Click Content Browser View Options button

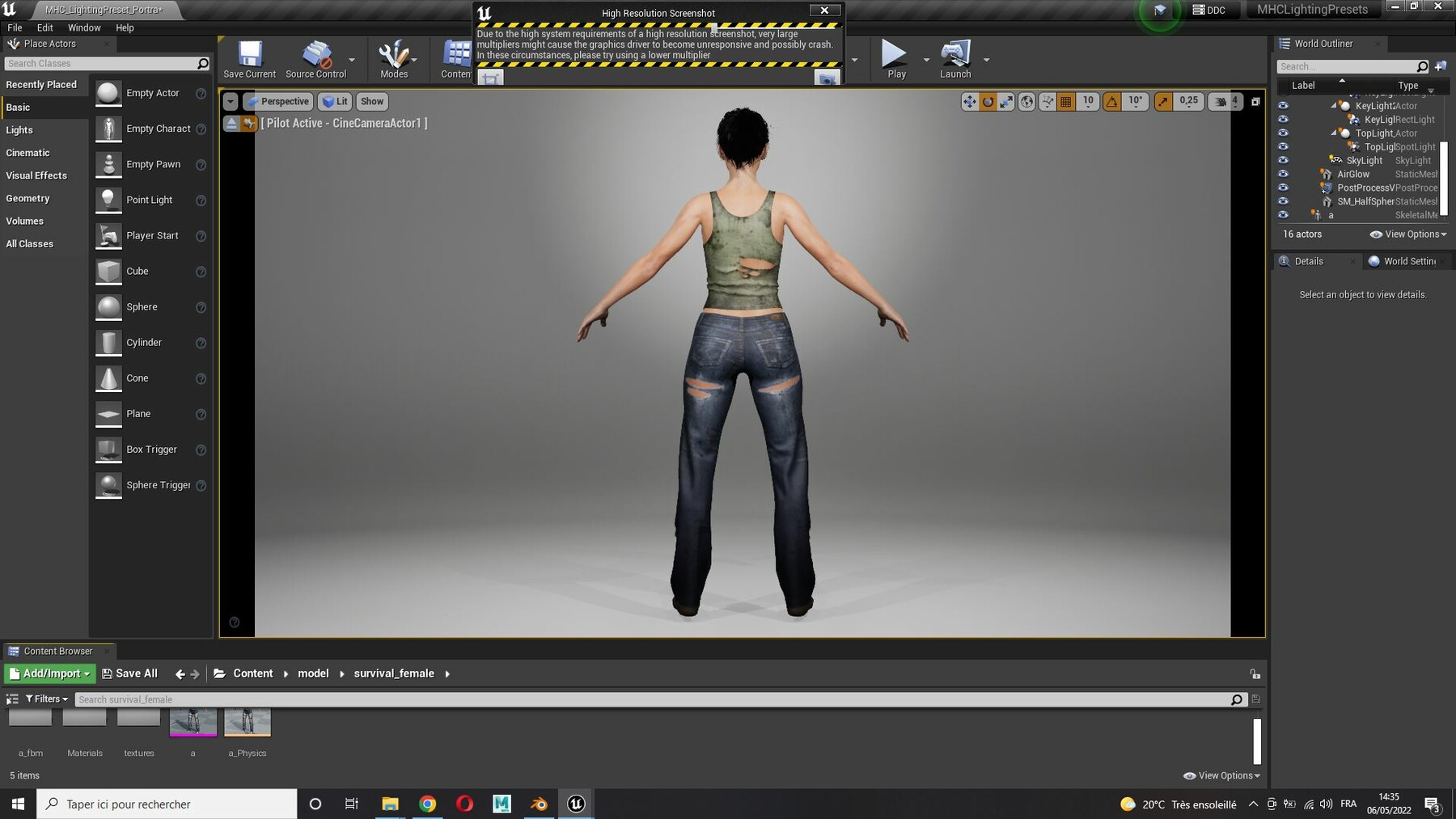pyautogui.click(x=1221, y=775)
